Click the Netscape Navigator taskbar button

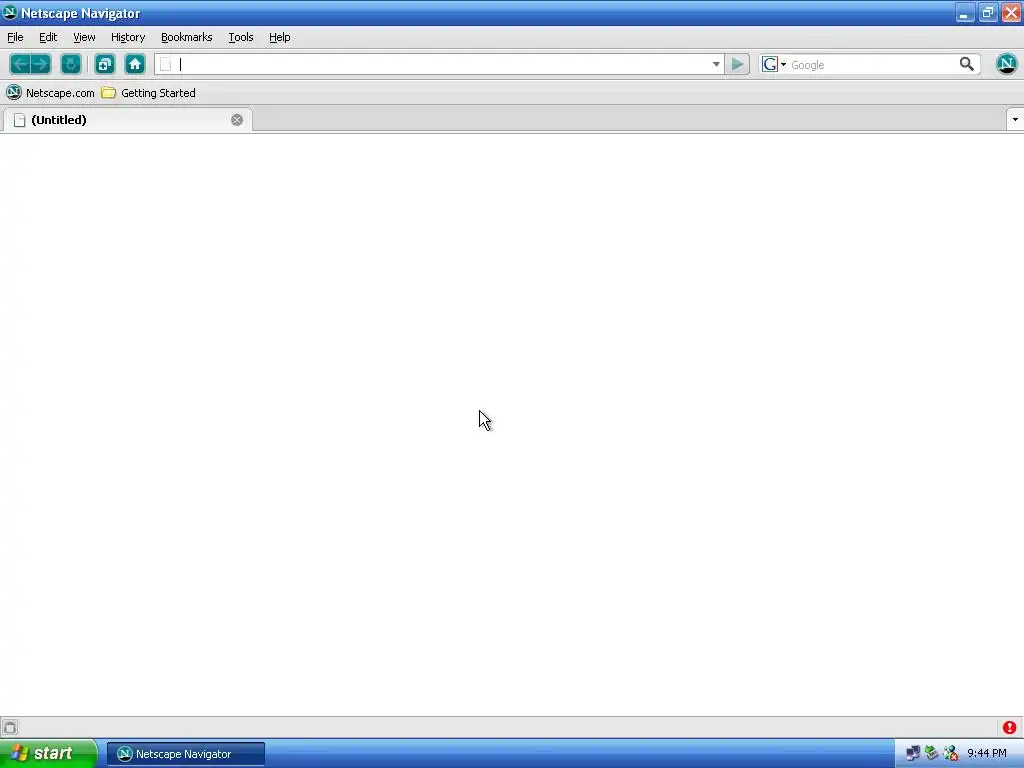tap(185, 754)
